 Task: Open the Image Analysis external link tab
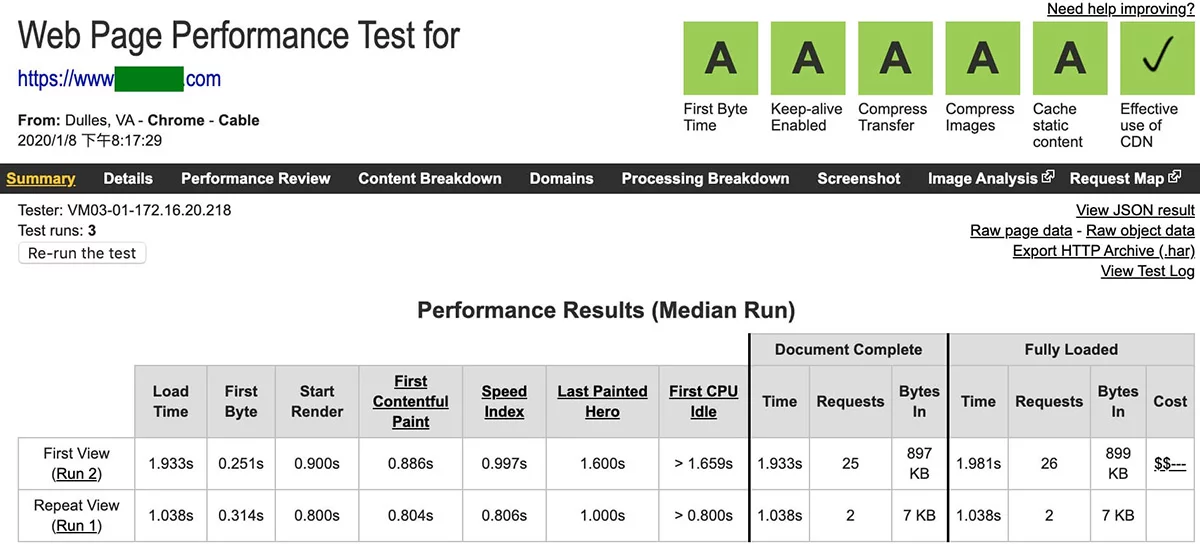click(x=990, y=178)
